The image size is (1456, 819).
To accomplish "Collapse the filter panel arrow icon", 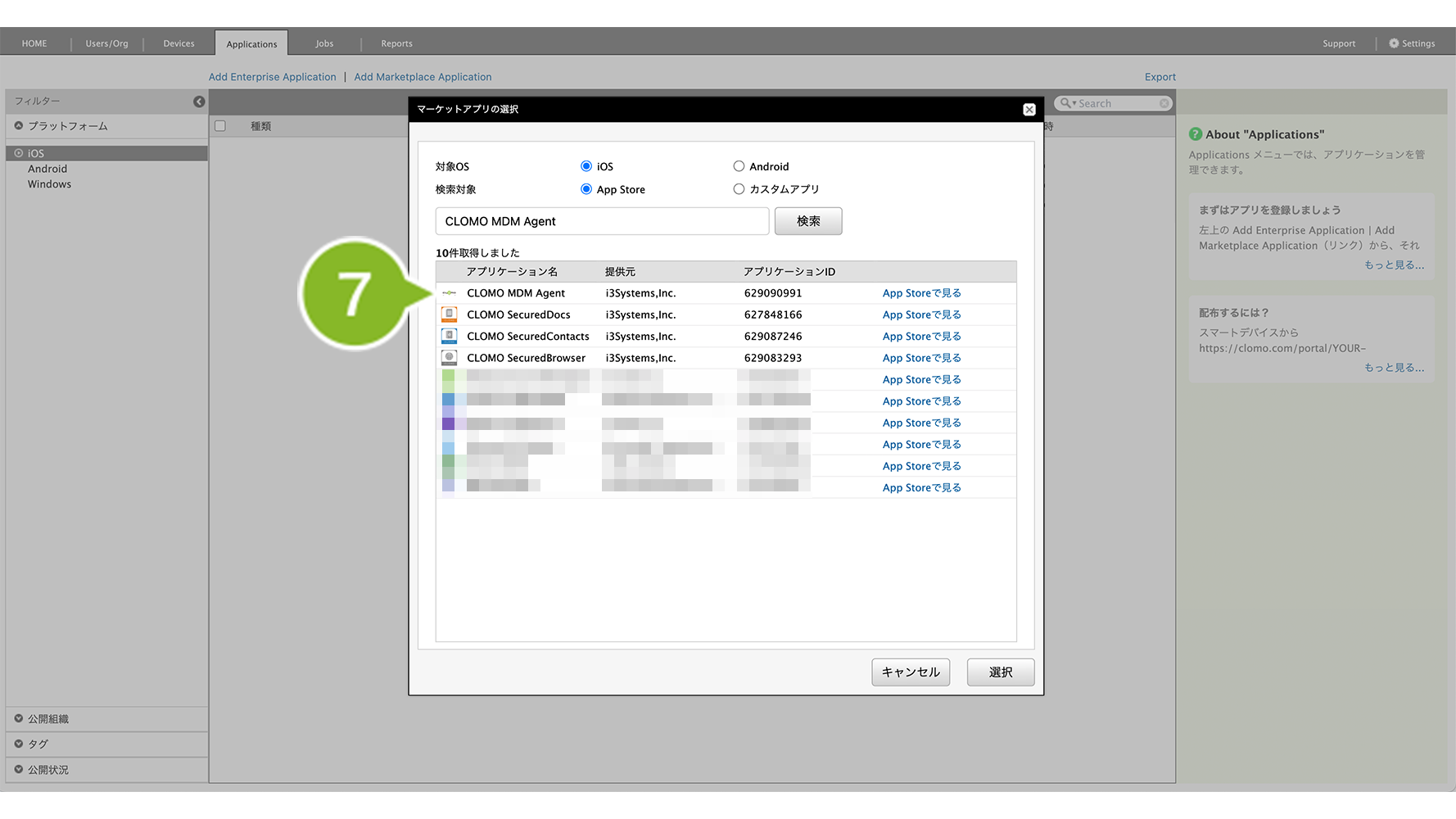I will 199,102.
